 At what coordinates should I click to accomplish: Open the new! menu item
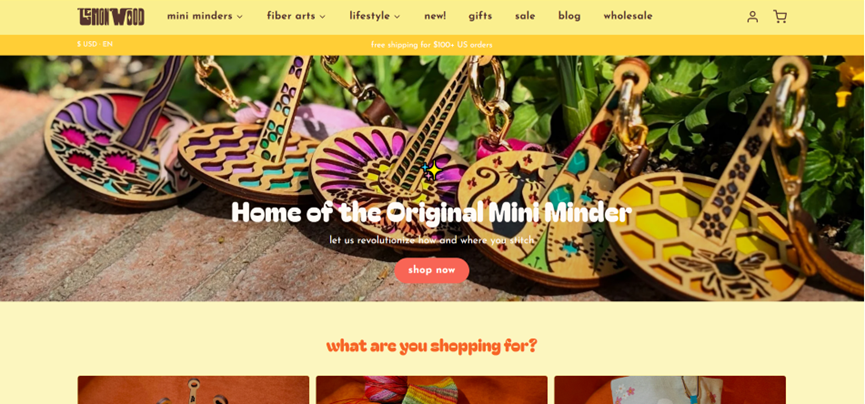point(435,17)
